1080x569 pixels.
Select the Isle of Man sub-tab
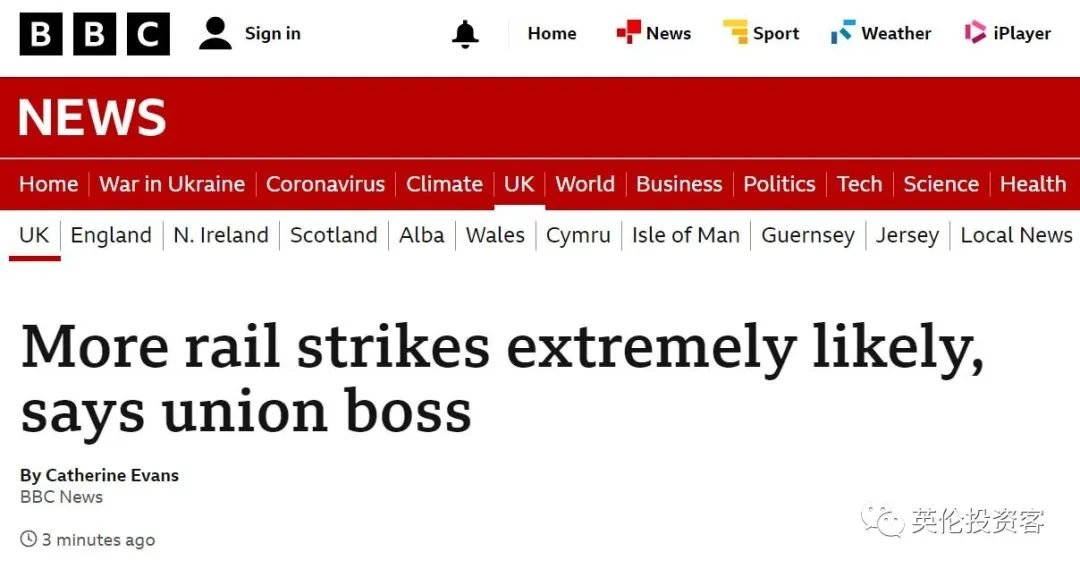tap(686, 235)
